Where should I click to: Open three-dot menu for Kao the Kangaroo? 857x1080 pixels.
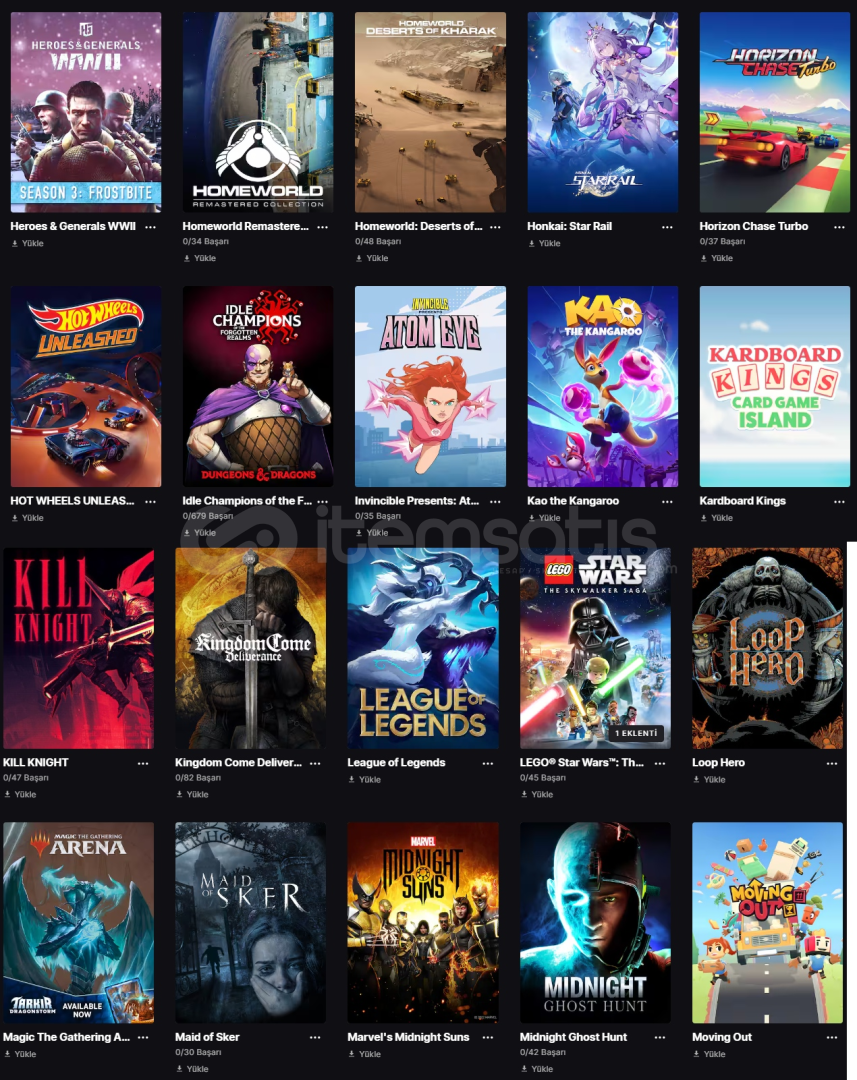[667, 501]
